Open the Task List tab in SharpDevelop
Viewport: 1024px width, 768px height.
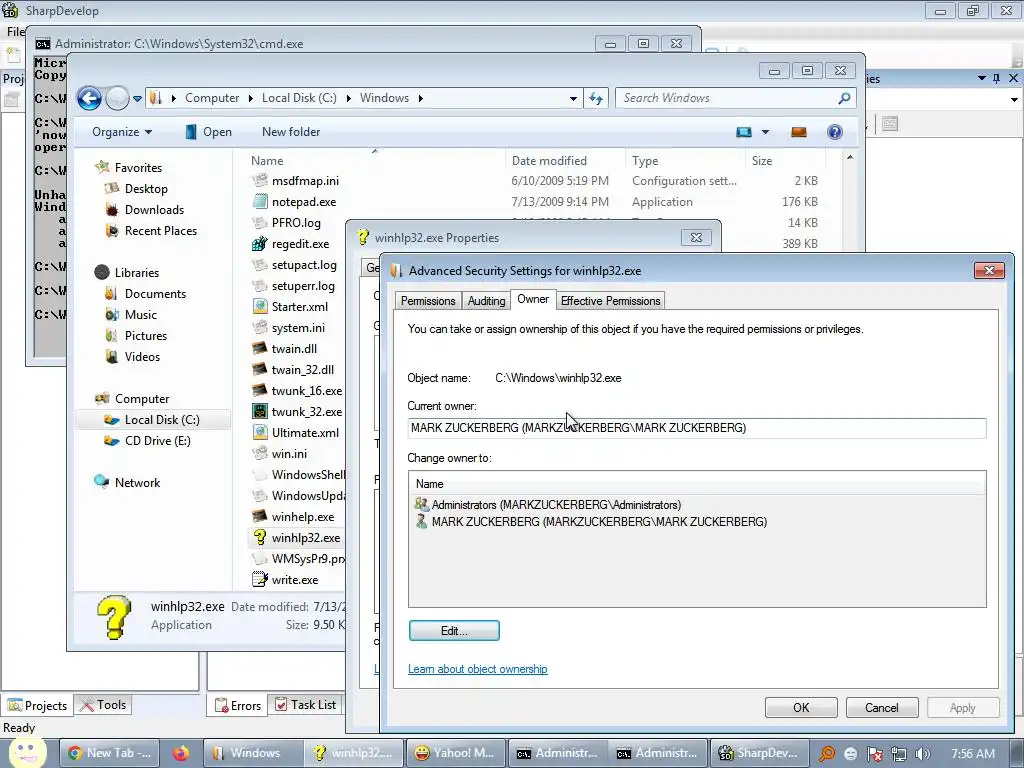[x=306, y=705]
